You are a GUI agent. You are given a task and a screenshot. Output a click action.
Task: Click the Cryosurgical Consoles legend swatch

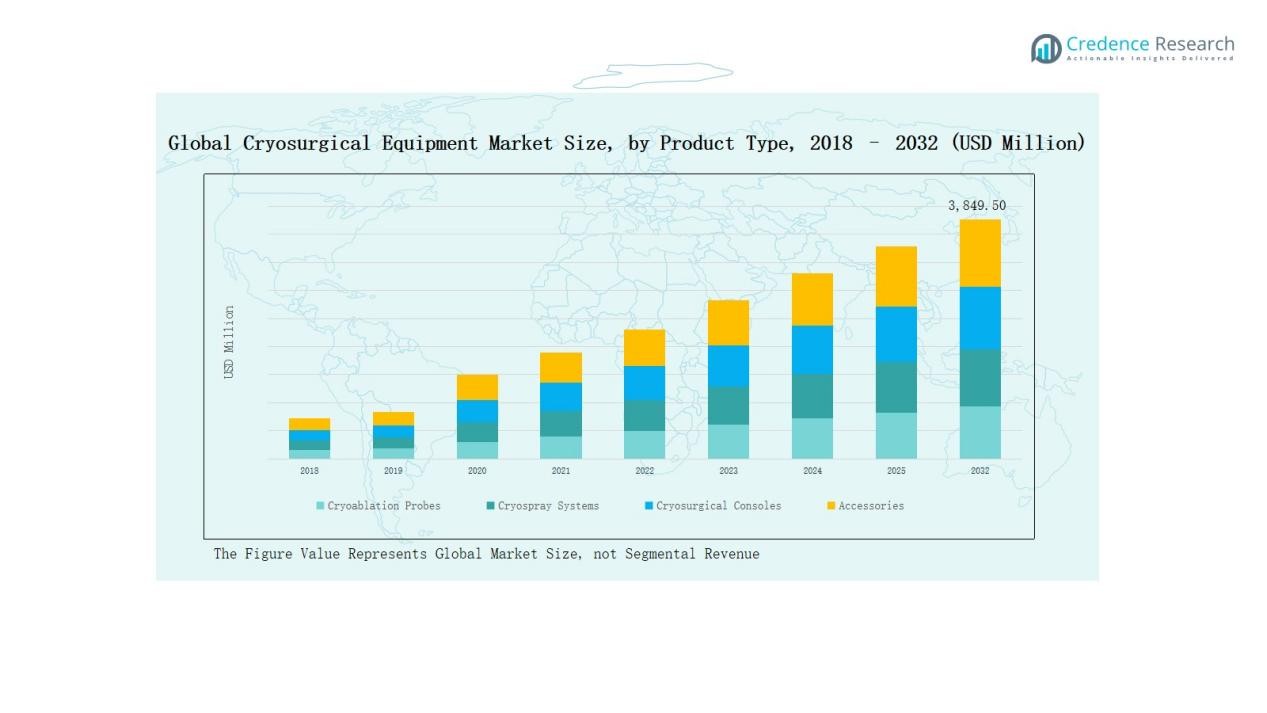[649, 506]
